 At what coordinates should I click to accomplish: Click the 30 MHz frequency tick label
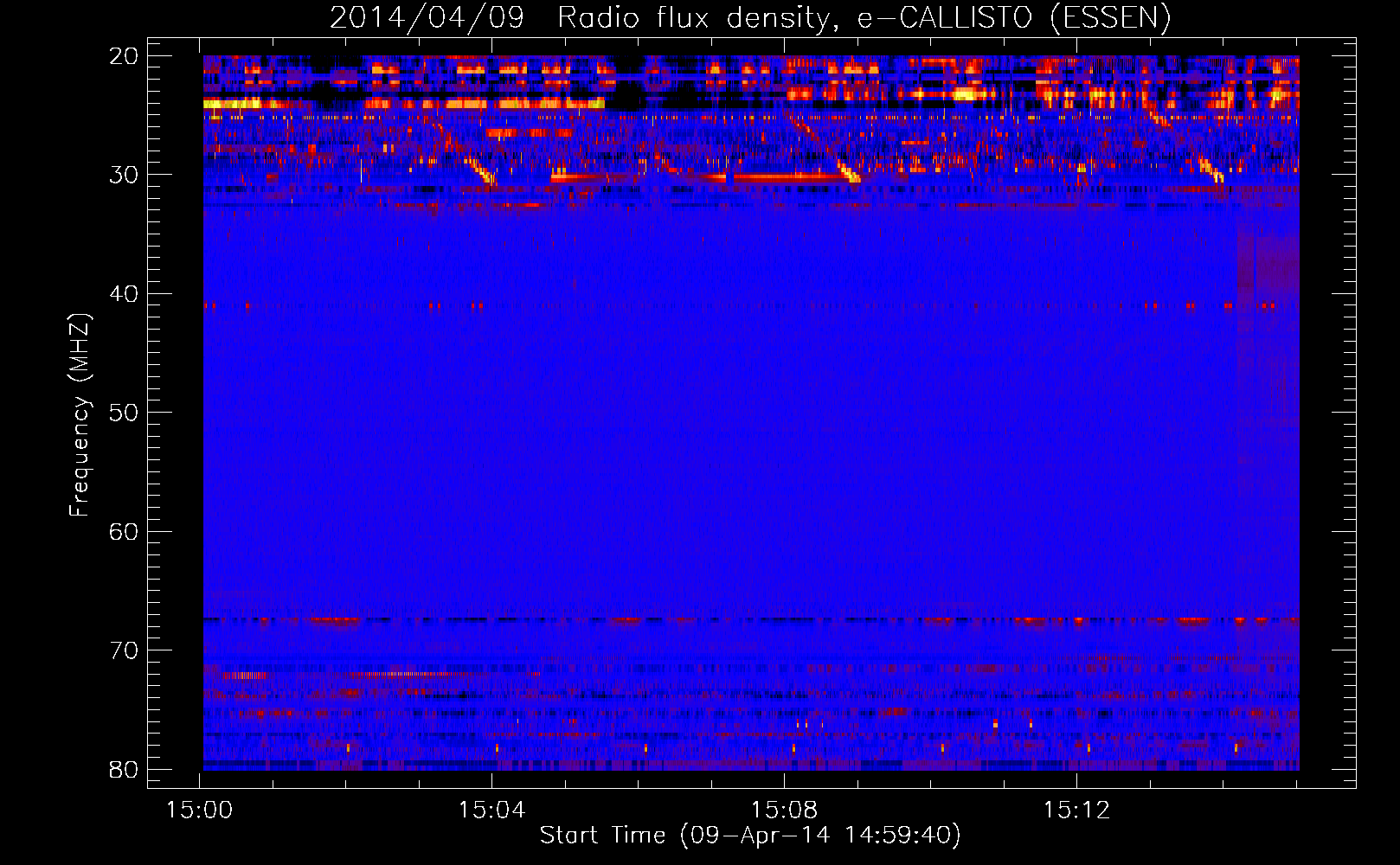pyautogui.click(x=124, y=175)
